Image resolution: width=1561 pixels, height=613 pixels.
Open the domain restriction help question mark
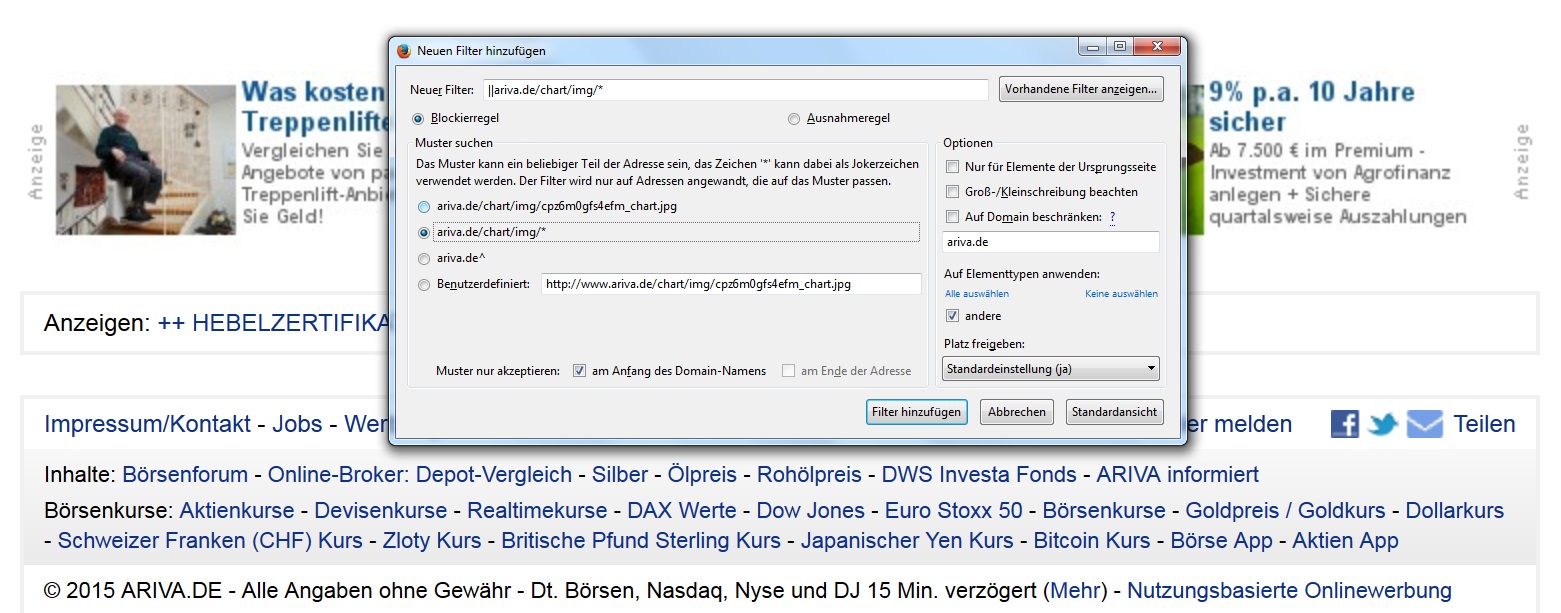click(x=1112, y=217)
